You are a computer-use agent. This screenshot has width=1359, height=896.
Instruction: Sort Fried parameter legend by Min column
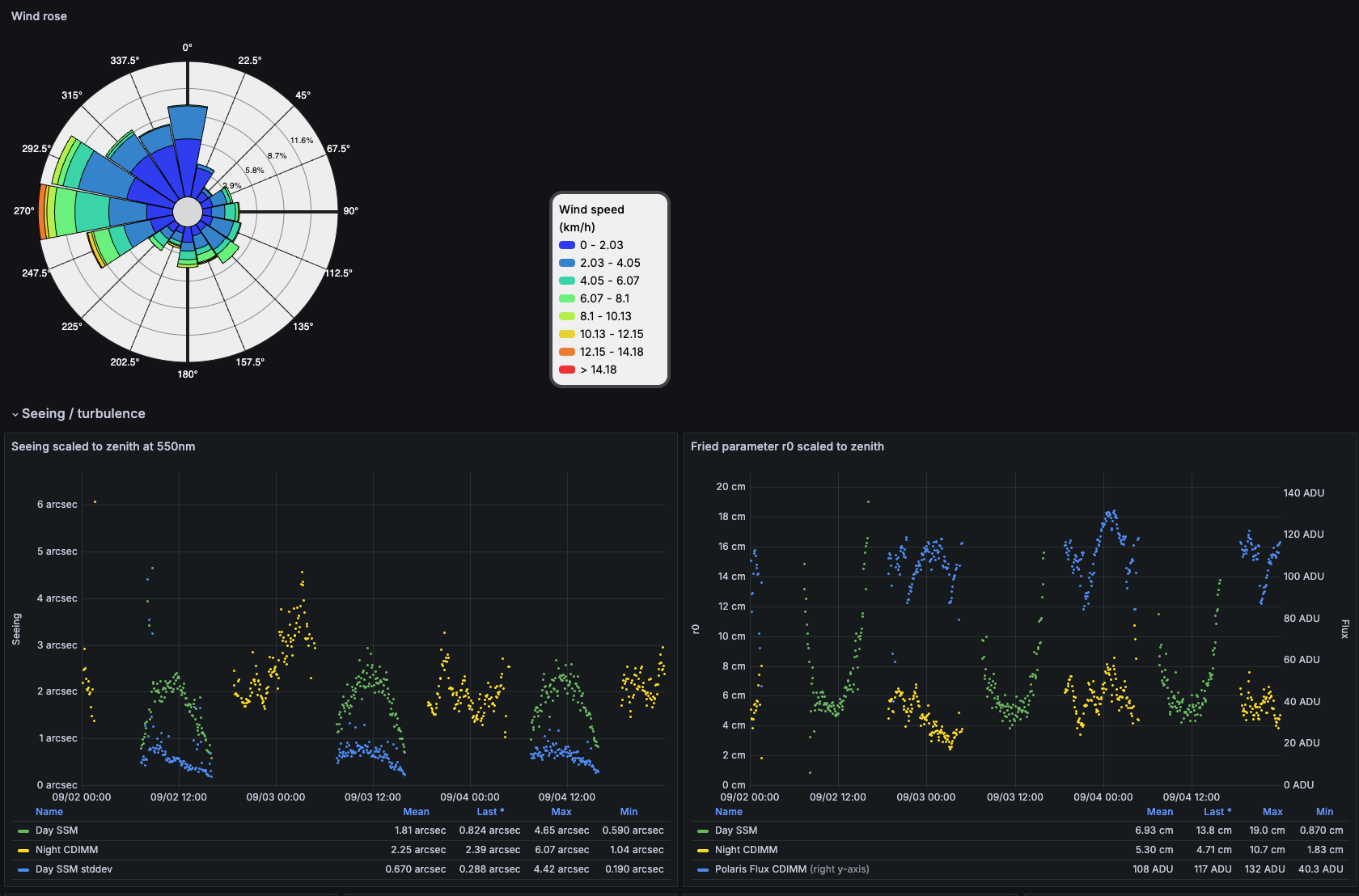pos(1324,811)
